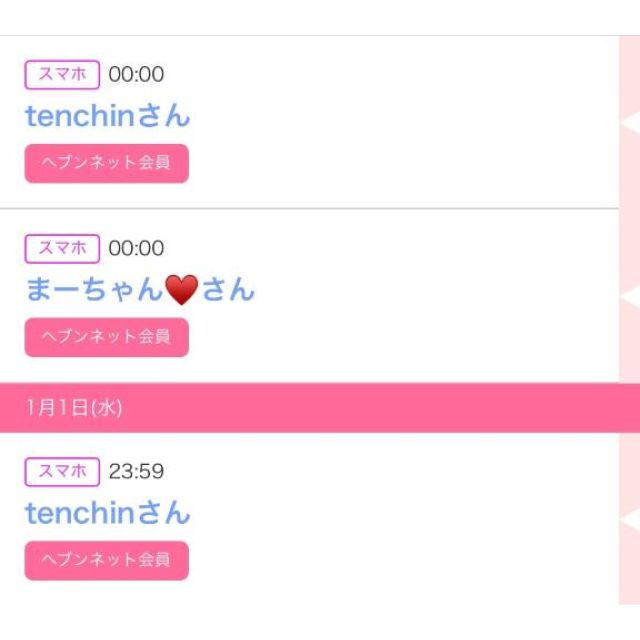Click the red heart emoji in まーちゃん's name
The image size is (640, 640).
pyautogui.click(x=181, y=291)
